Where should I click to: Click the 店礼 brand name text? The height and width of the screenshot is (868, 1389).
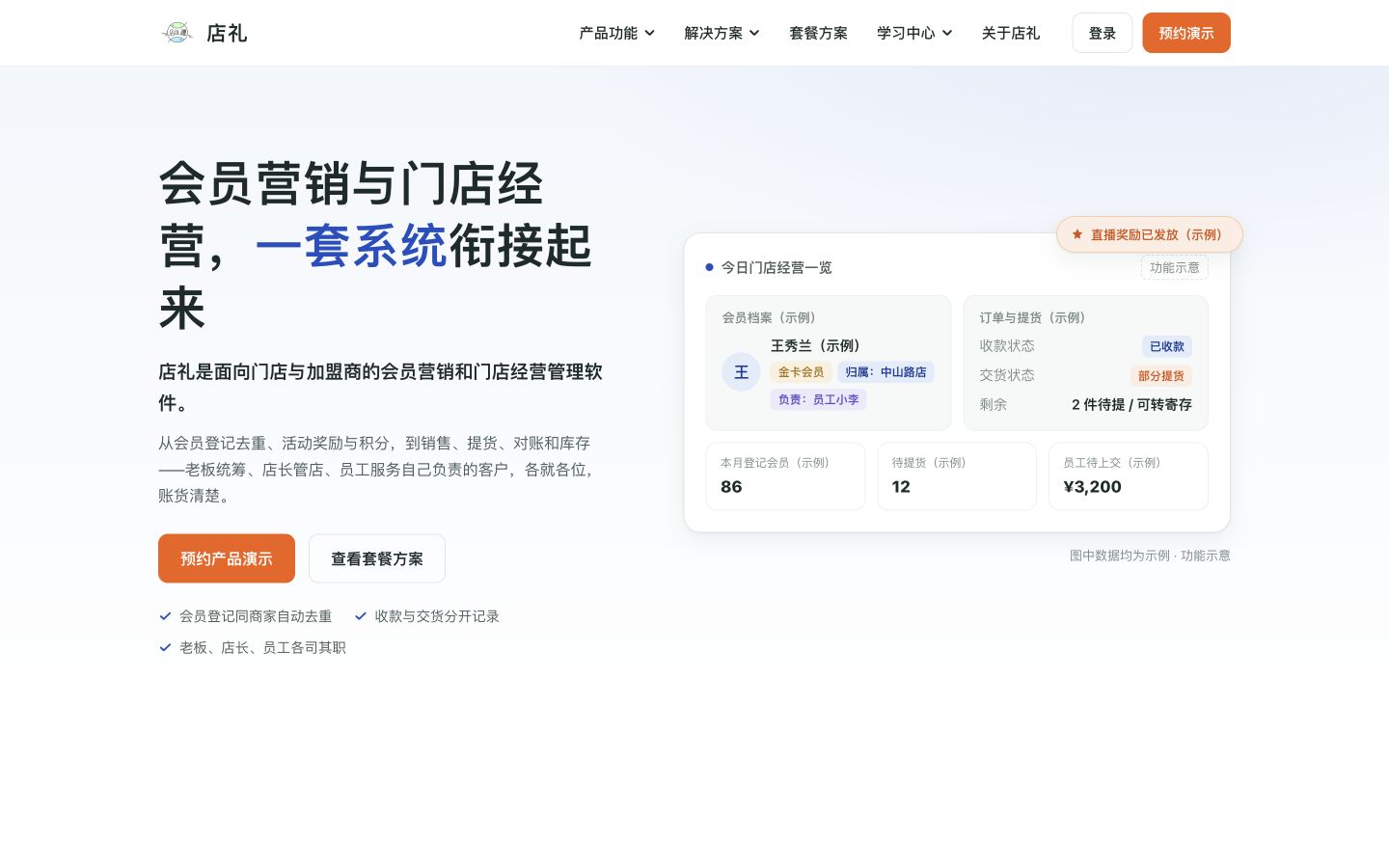(227, 33)
